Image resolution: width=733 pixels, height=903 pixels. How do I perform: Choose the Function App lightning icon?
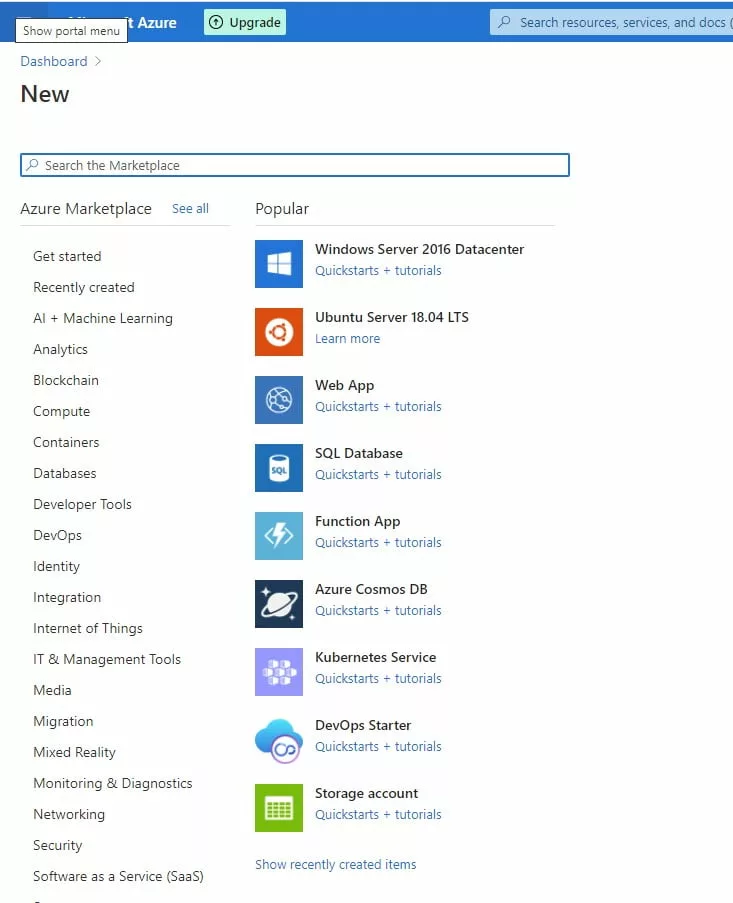(x=279, y=536)
